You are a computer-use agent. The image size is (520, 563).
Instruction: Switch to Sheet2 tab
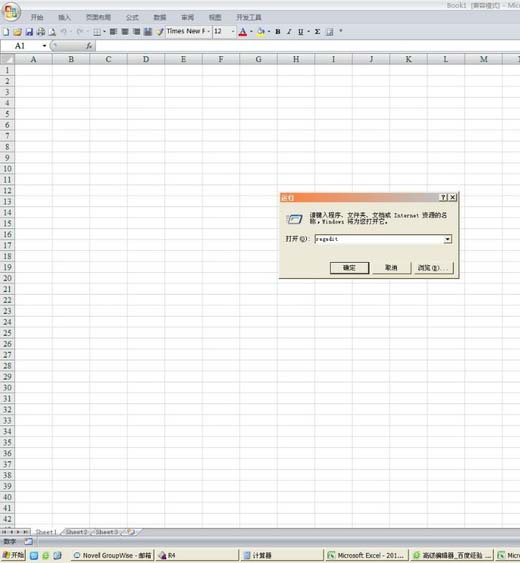click(76, 532)
